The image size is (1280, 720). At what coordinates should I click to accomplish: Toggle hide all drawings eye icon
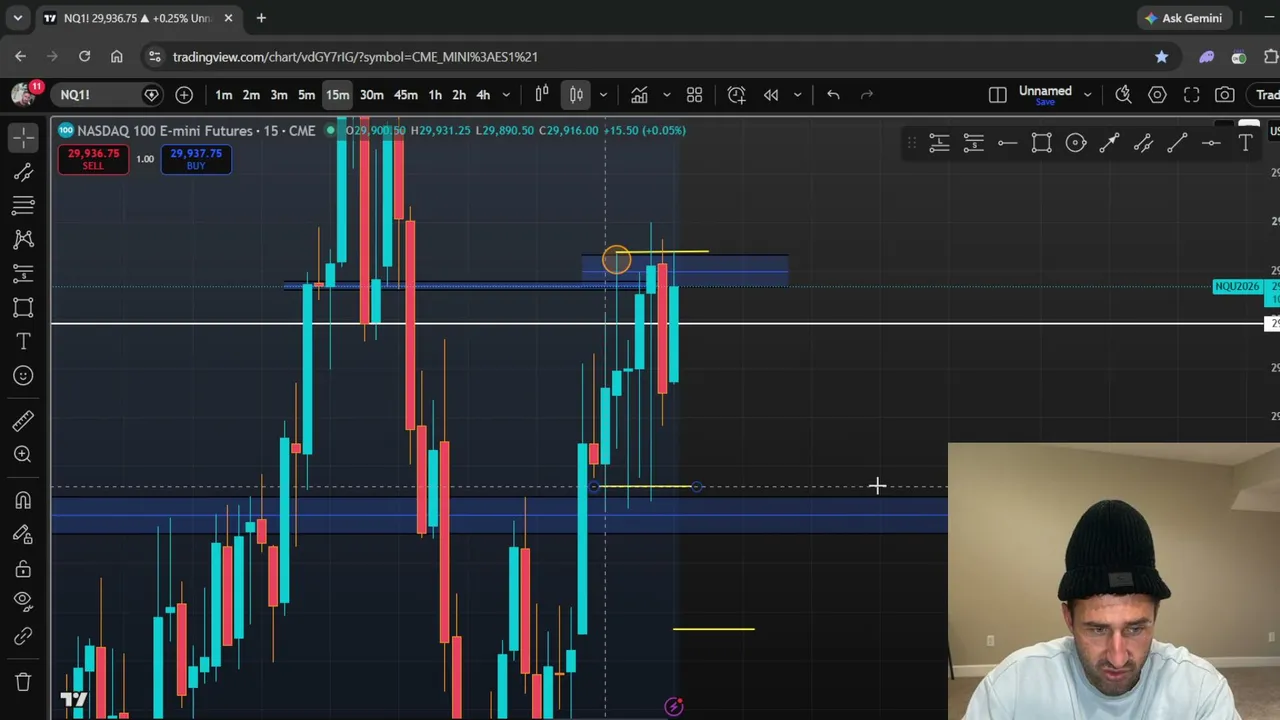point(23,602)
